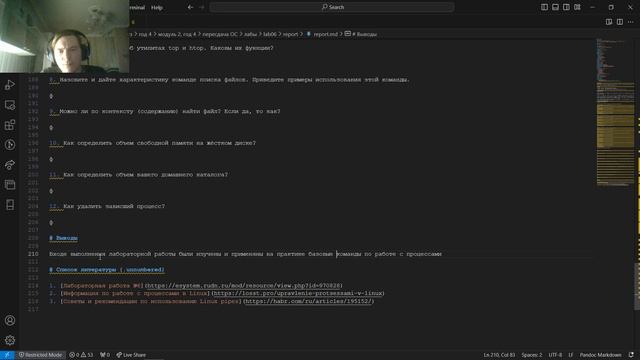Open the Manage settings gear icon

(10, 340)
